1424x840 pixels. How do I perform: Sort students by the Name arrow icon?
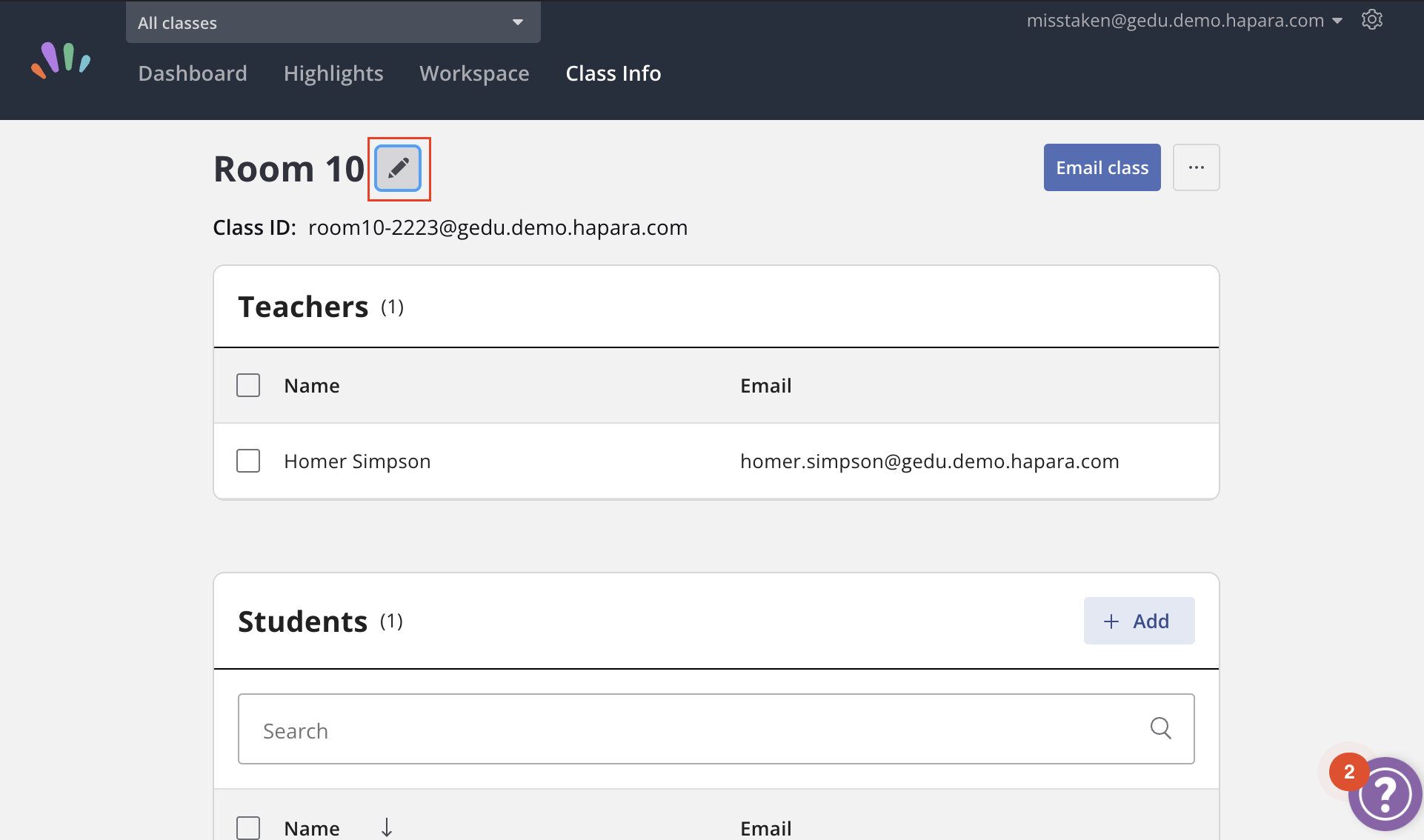click(387, 827)
